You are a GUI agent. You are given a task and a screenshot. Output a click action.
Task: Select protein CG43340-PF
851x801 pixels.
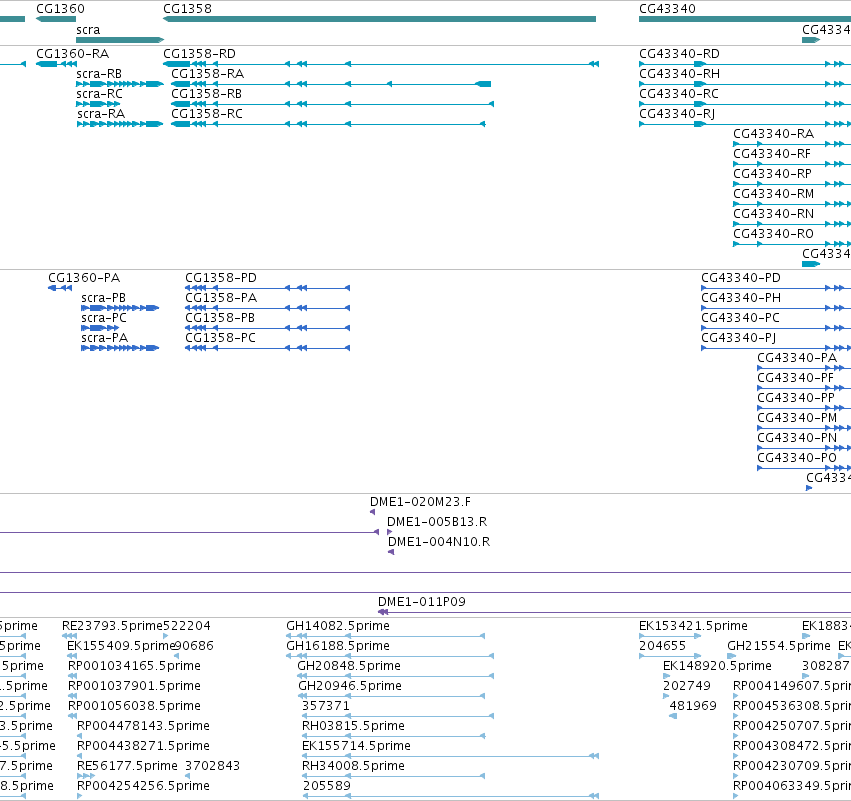coord(795,378)
